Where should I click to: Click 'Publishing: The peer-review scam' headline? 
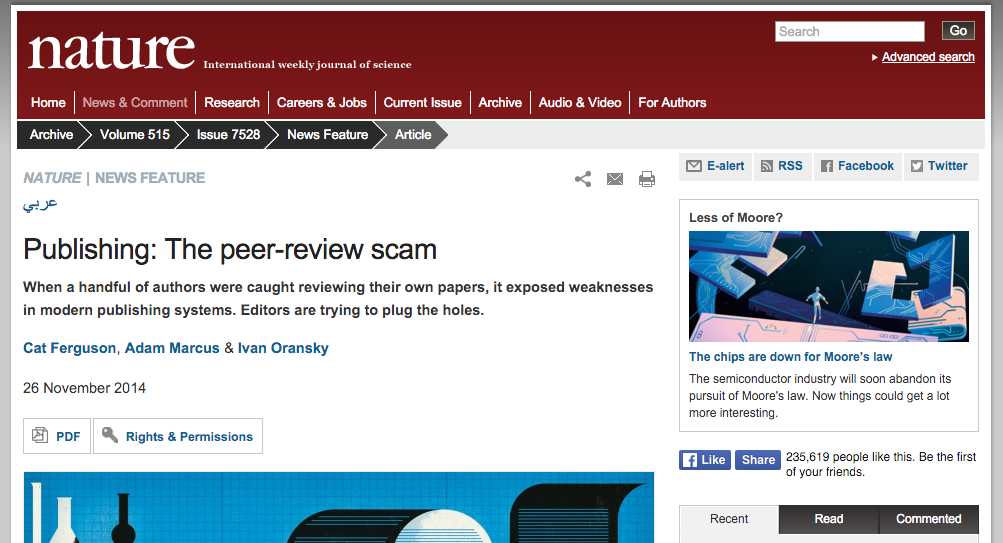(x=230, y=249)
